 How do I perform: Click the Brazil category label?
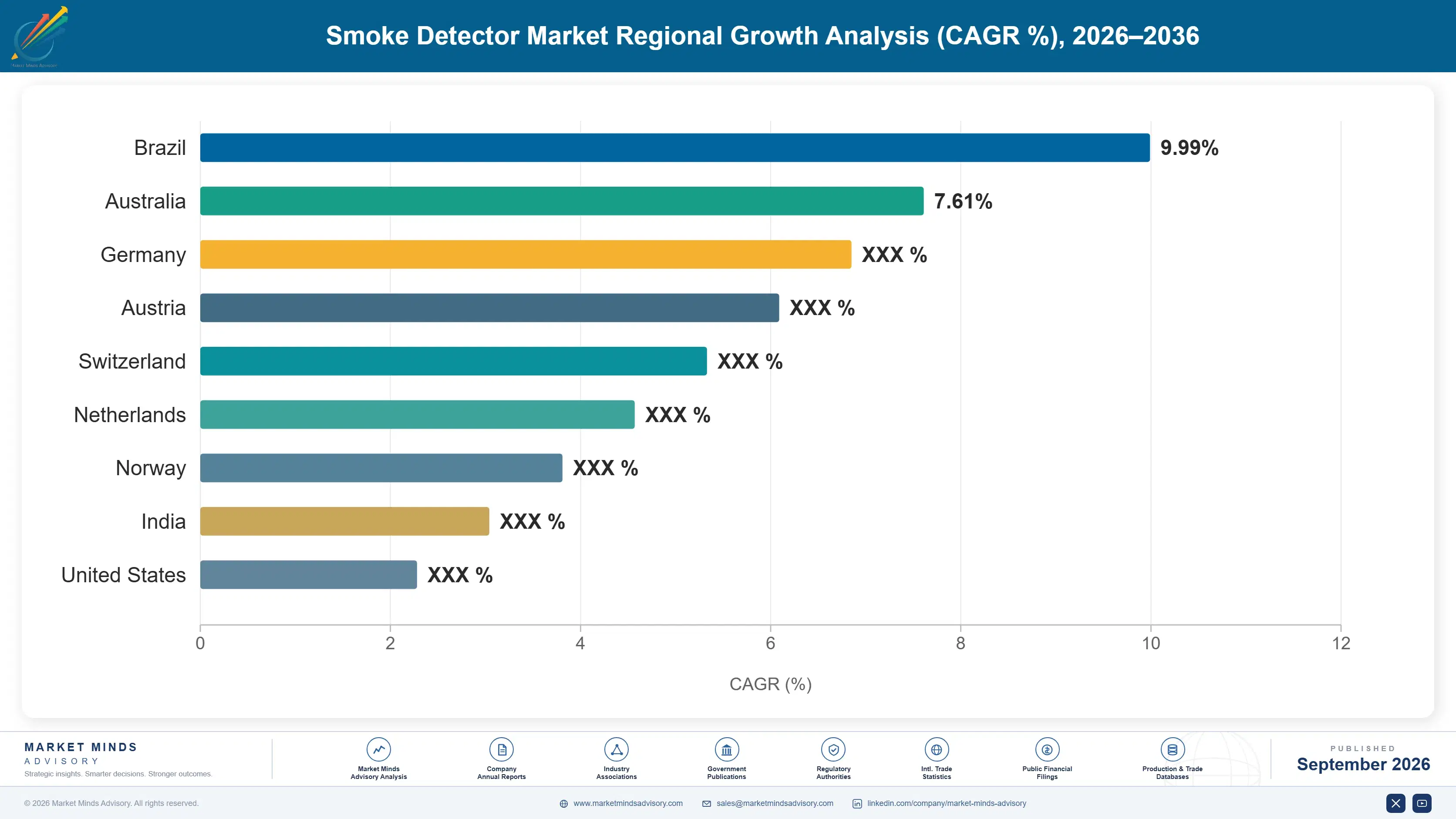click(x=160, y=148)
